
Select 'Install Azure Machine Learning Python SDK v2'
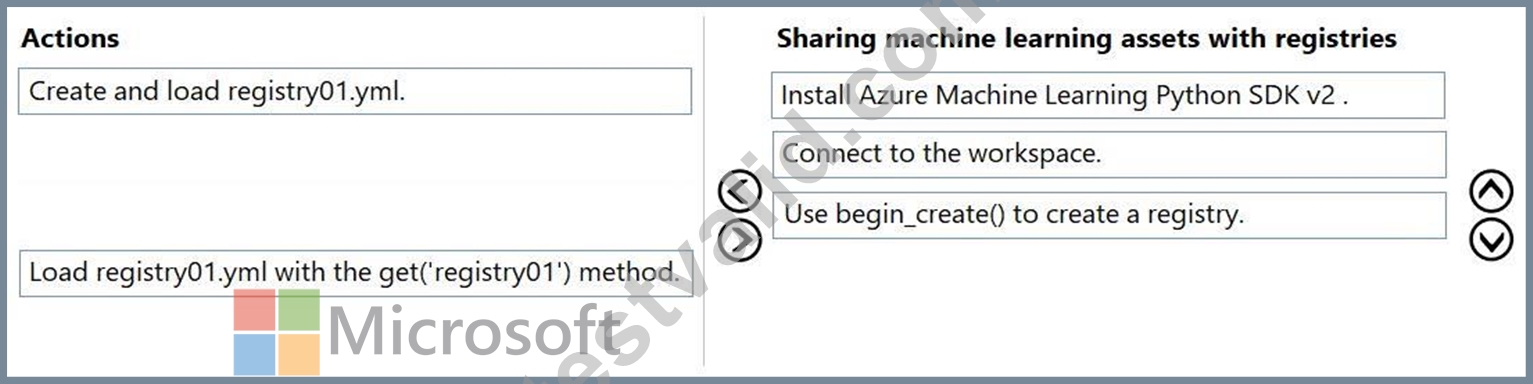[1108, 95]
